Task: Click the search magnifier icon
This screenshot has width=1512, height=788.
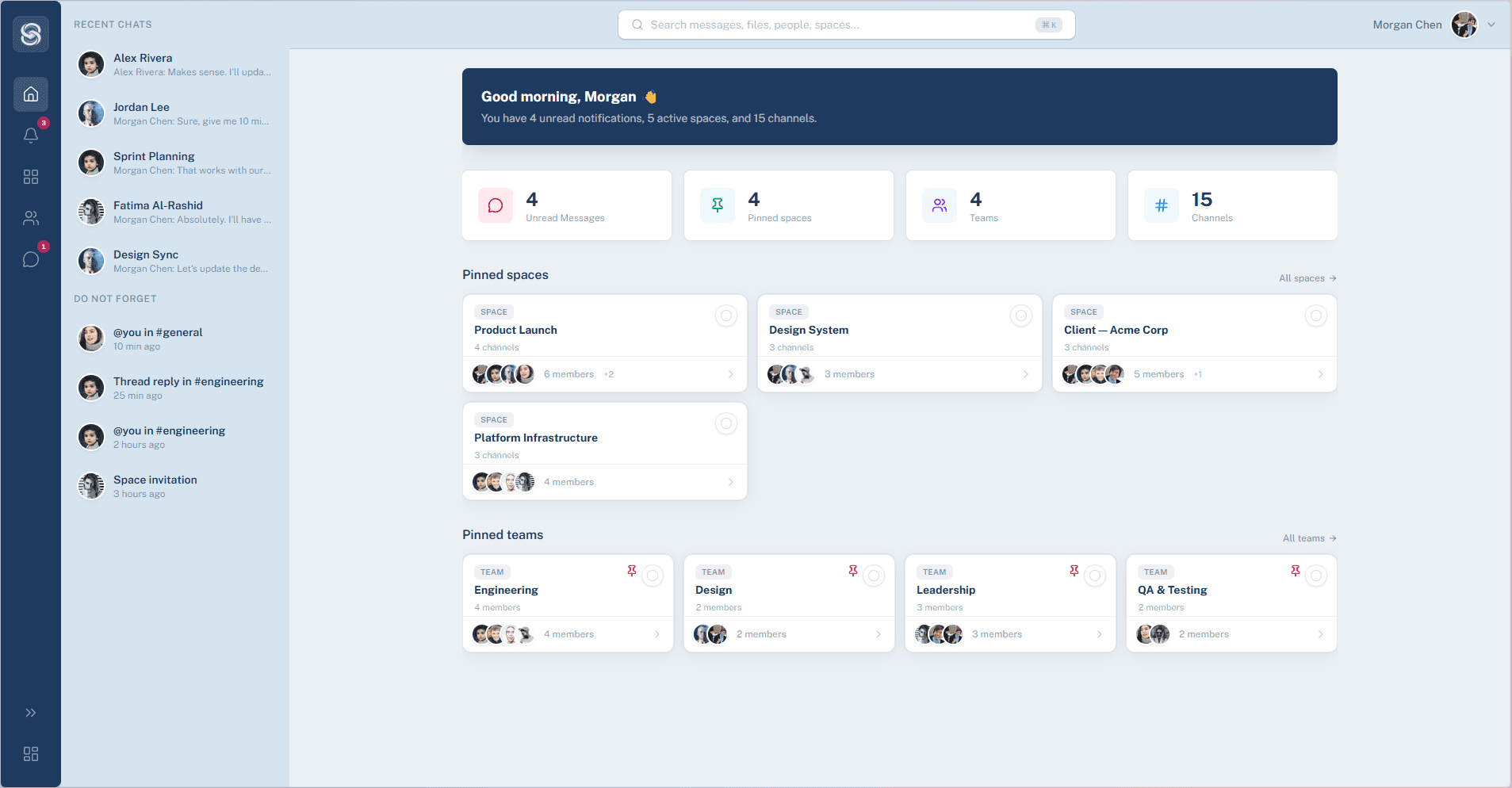Action: coord(637,25)
